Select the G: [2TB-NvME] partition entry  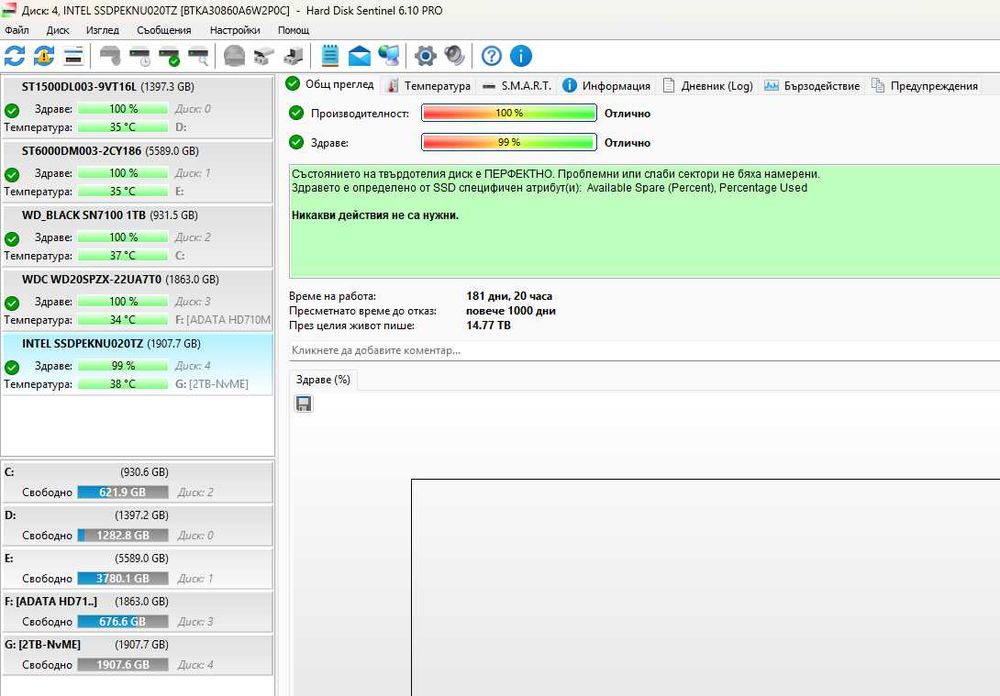(138, 655)
